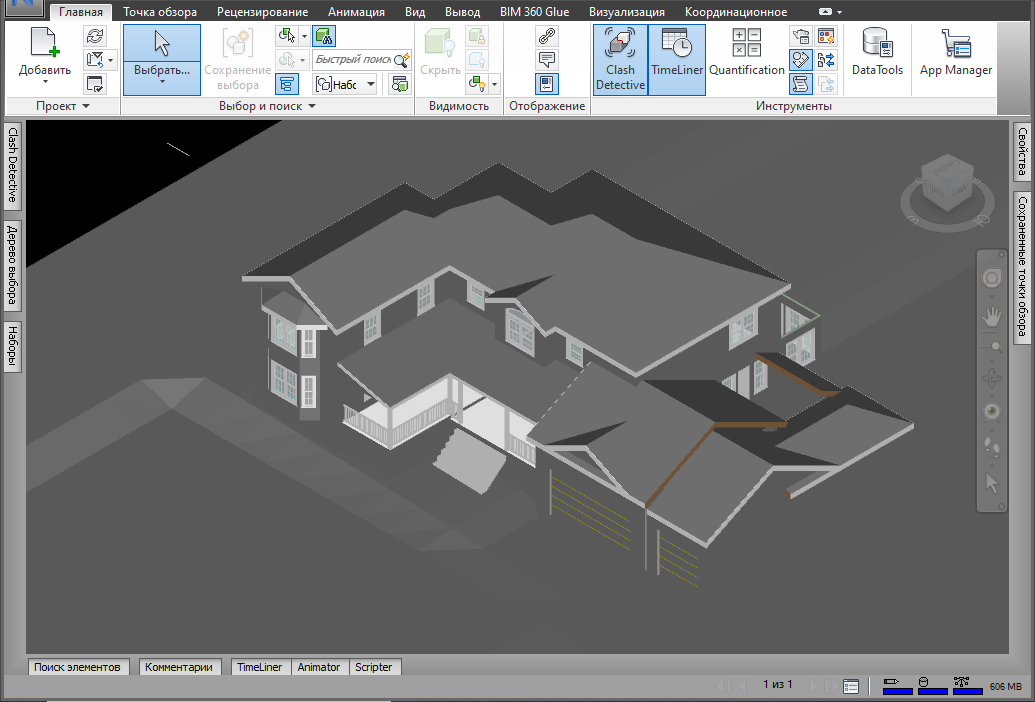Toggle the Clash Detective tool
The image size is (1035, 702).
coord(620,60)
